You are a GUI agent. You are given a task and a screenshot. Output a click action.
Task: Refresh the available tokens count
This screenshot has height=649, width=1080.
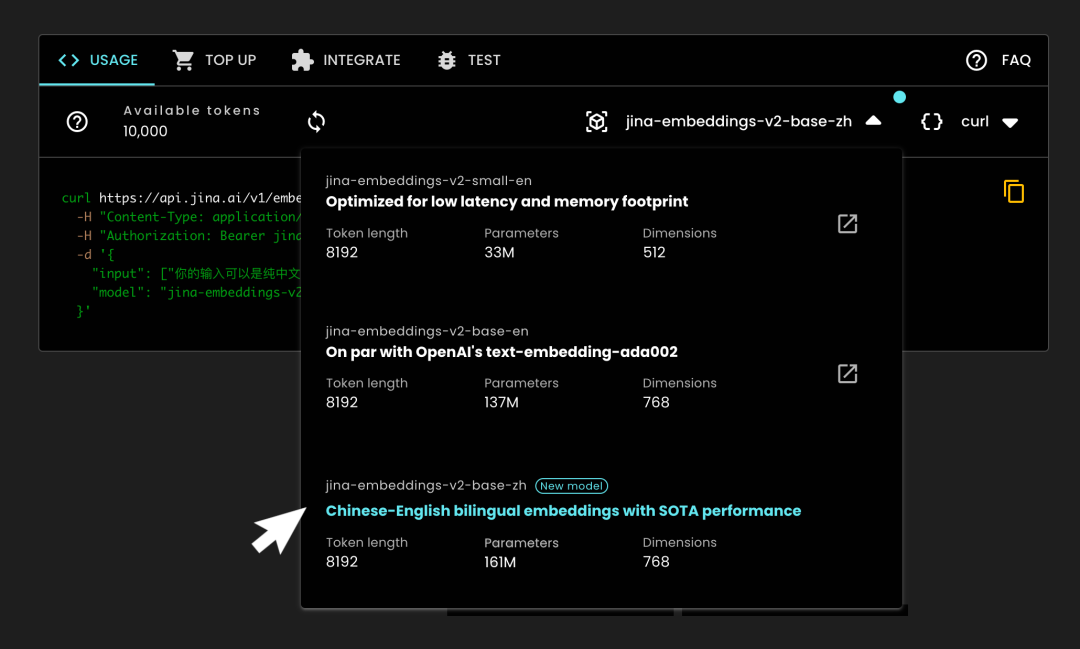[x=316, y=122]
